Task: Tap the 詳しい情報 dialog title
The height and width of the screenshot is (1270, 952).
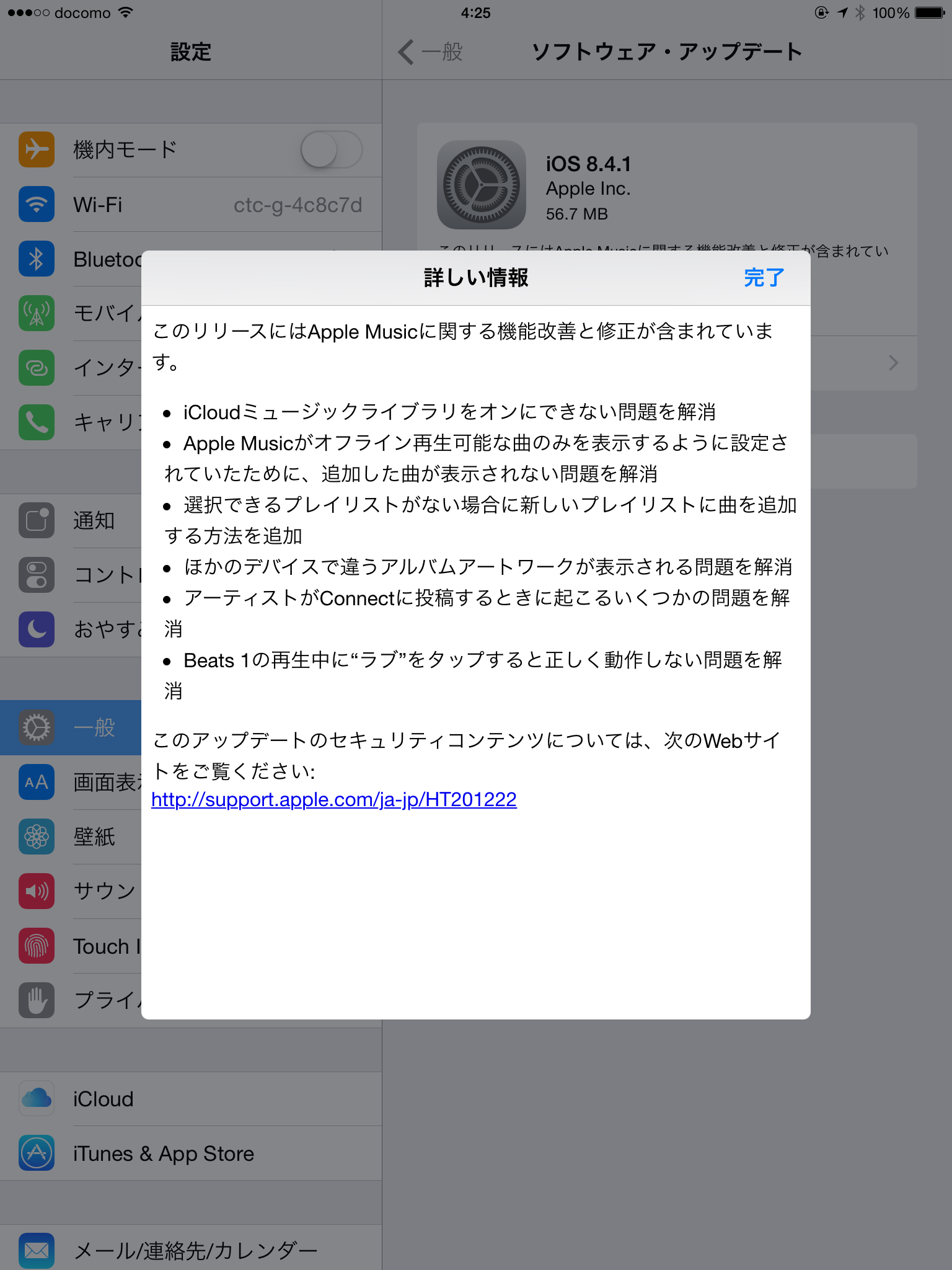Action: pos(476,278)
